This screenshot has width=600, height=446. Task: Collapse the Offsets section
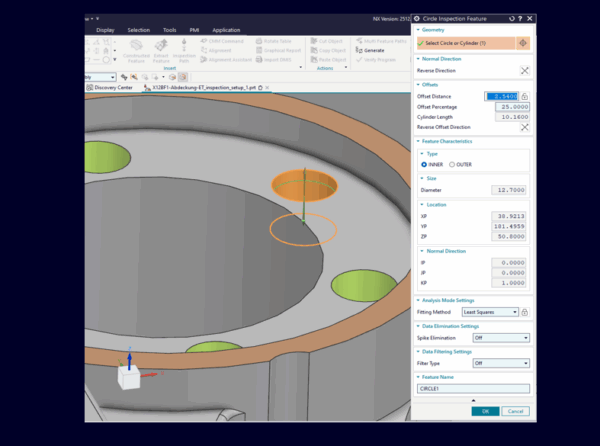click(x=418, y=85)
